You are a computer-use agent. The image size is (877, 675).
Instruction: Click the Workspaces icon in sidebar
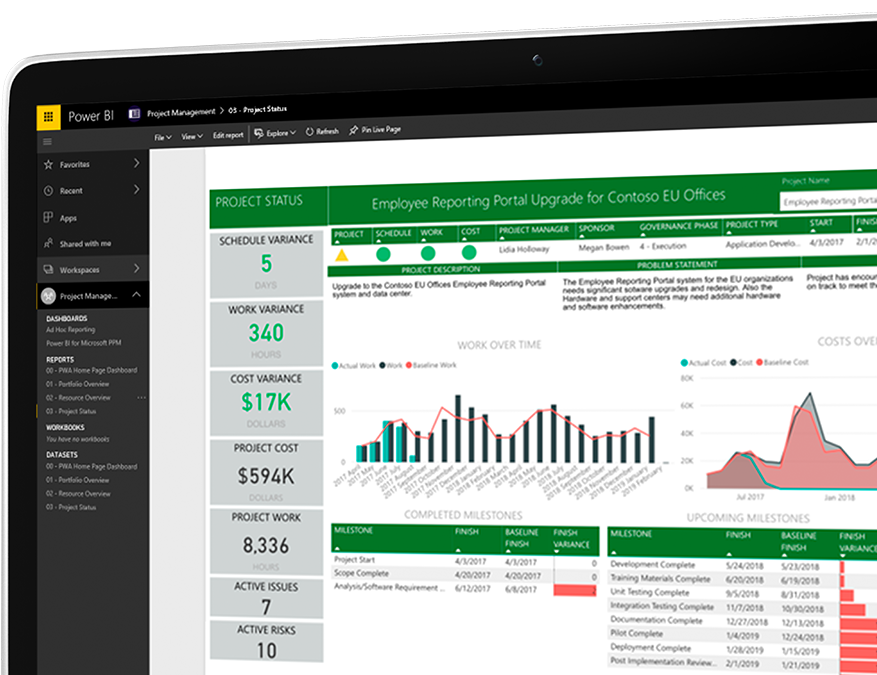click(48, 270)
